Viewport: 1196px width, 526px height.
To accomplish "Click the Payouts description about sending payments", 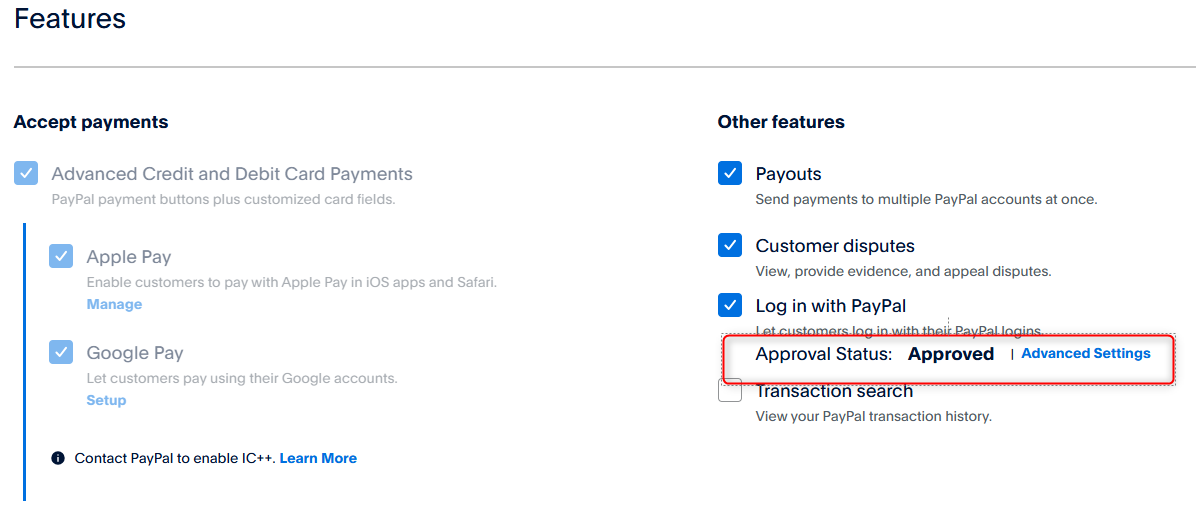I will point(926,200).
